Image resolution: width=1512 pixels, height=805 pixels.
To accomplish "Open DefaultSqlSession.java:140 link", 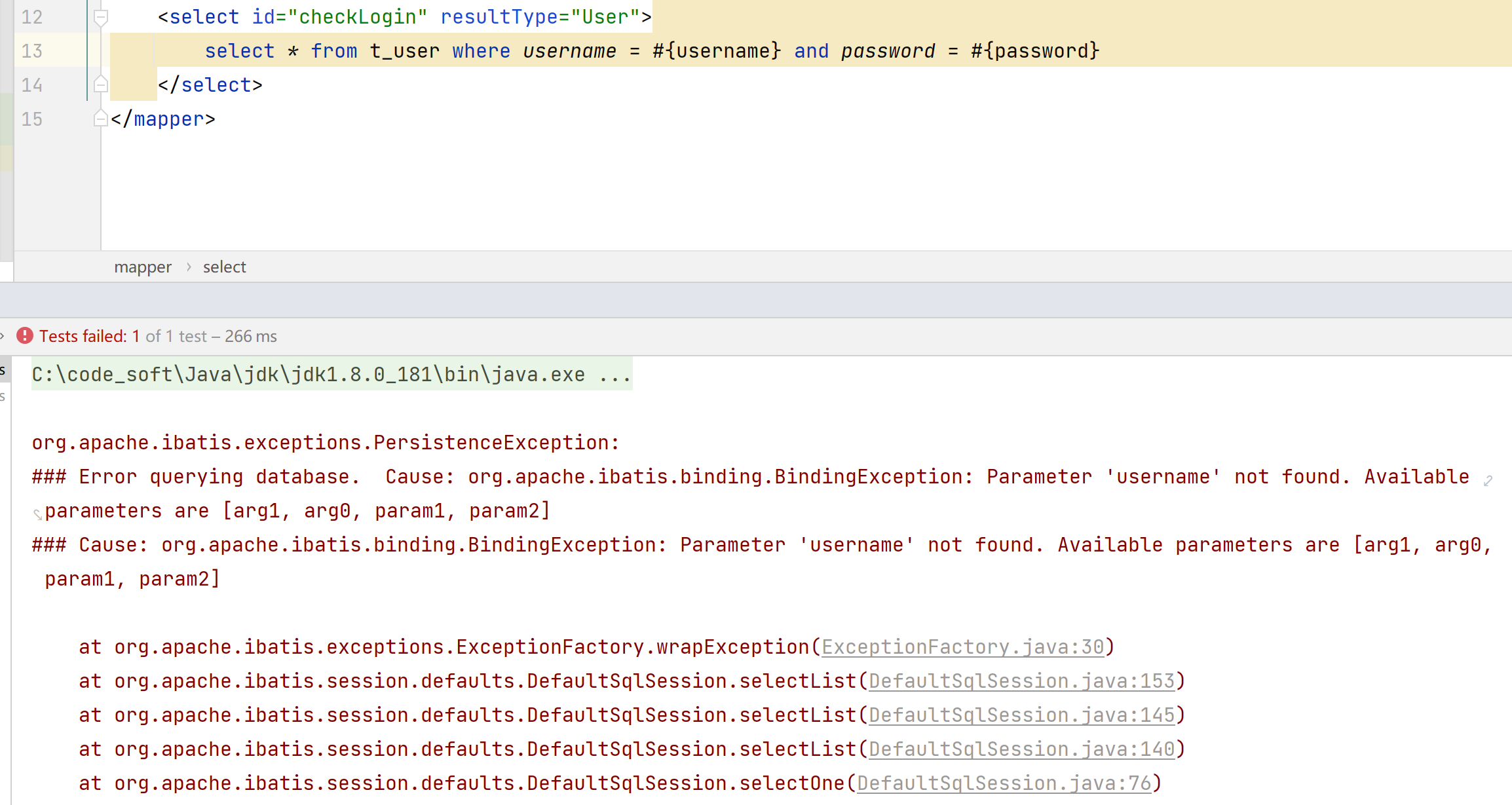I will click(1022, 749).
